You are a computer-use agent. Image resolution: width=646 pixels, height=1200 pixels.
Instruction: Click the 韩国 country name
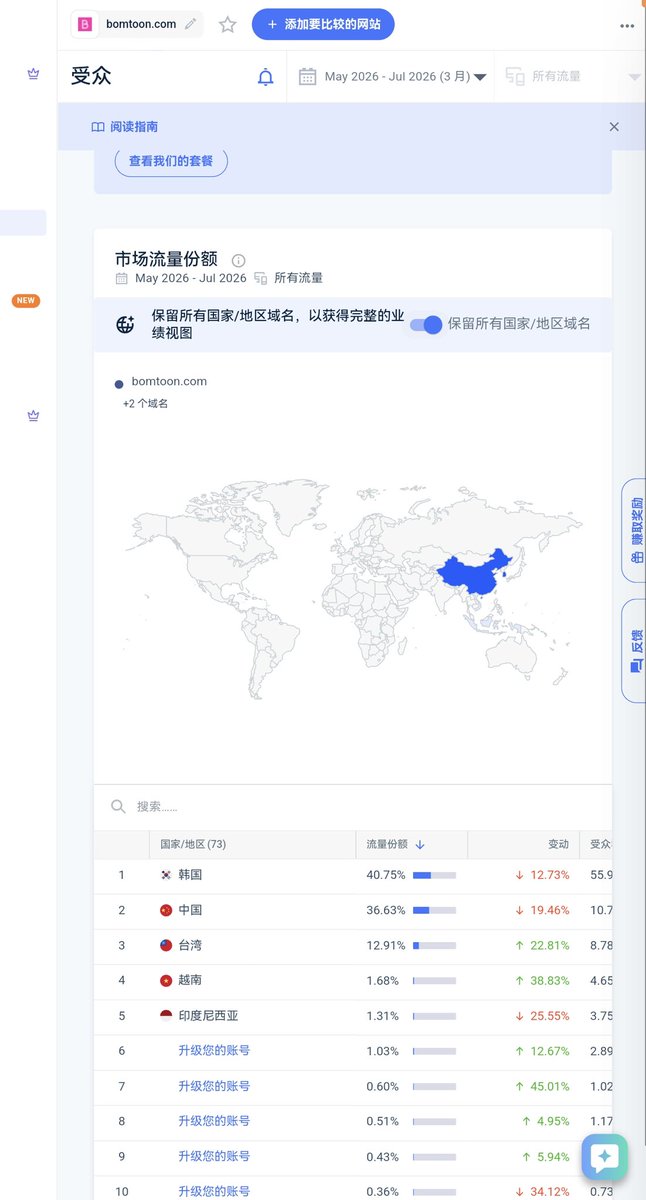(x=190, y=875)
